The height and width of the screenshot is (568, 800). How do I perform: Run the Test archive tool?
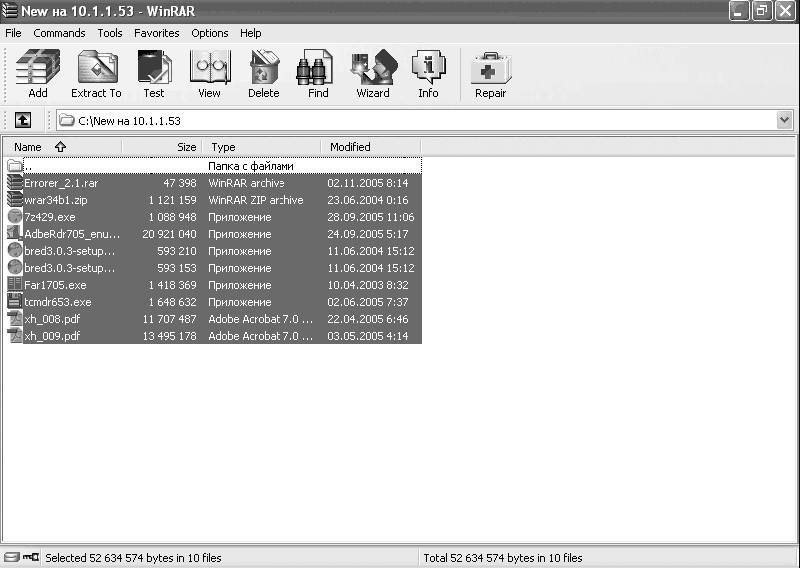click(153, 74)
